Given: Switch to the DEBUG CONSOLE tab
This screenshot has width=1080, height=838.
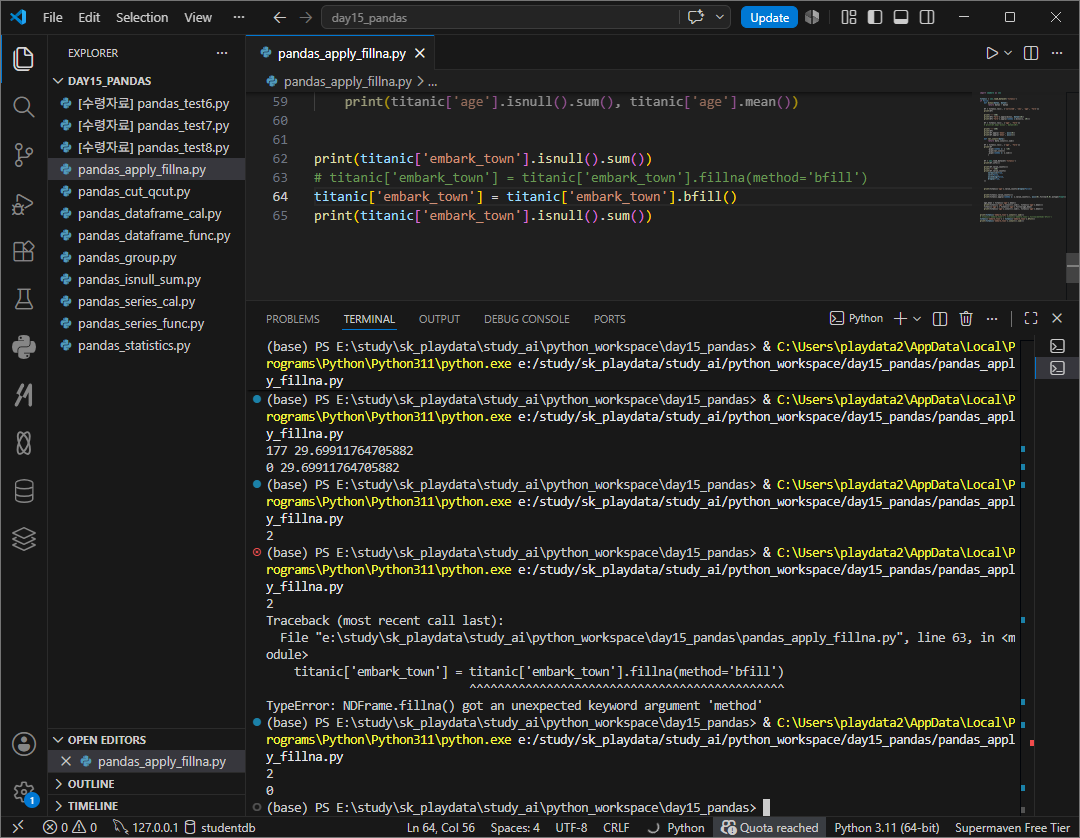Looking at the screenshot, I should [x=527, y=319].
